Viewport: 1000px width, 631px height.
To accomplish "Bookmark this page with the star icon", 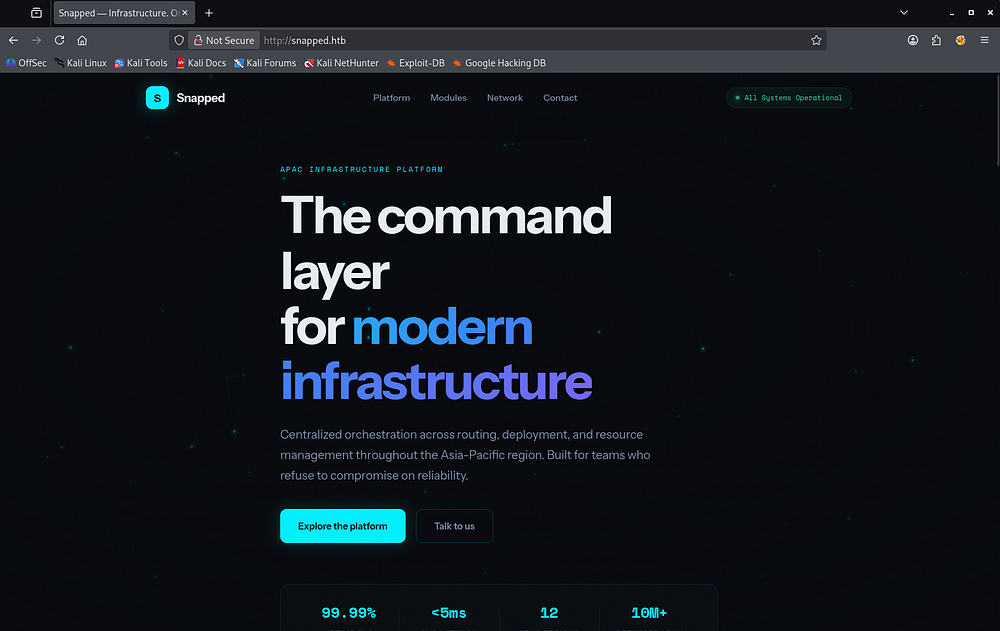I will pos(816,40).
